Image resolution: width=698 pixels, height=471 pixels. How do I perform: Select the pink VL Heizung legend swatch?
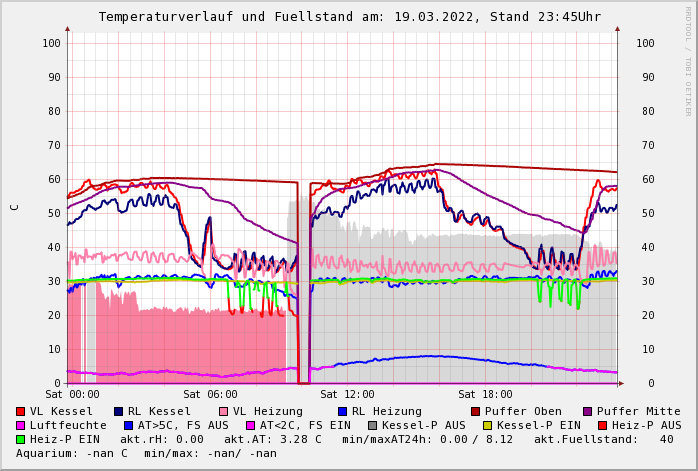coord(224,411)
